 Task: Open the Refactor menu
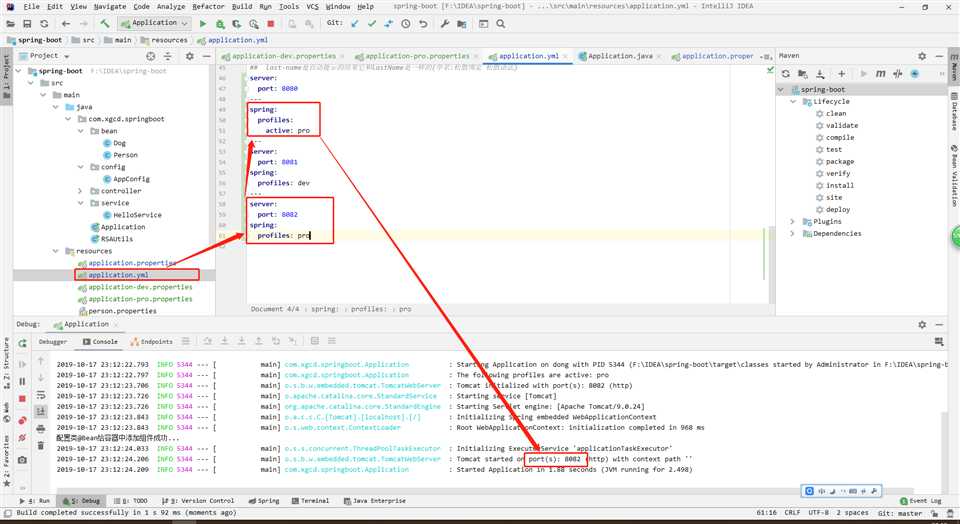pyautogui.click(x=208, y=6)
